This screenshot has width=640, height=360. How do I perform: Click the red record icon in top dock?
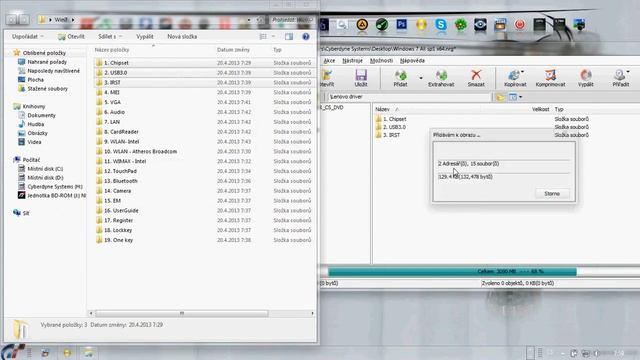(x=519, y=25)
